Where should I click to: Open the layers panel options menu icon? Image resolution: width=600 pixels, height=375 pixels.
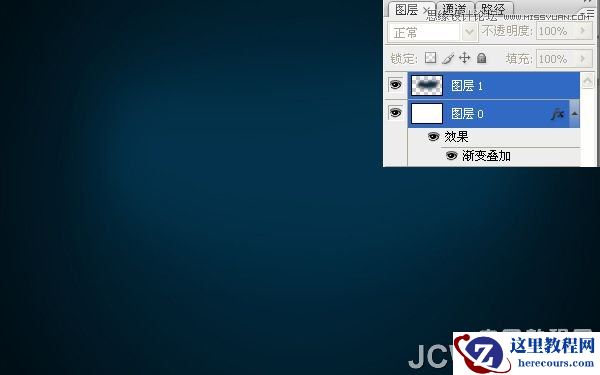coord(589,12)
